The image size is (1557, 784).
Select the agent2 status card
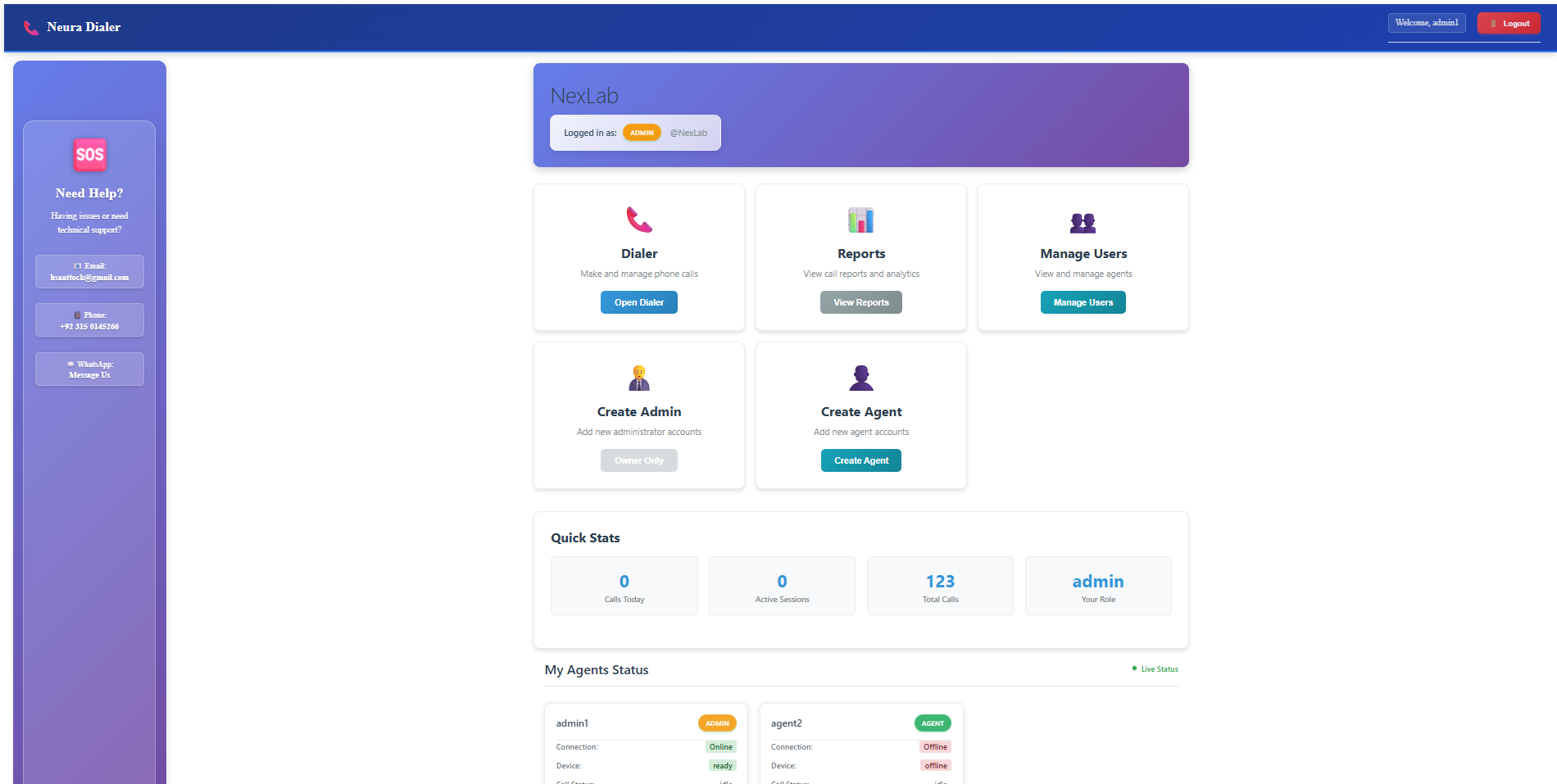(860, 741)
